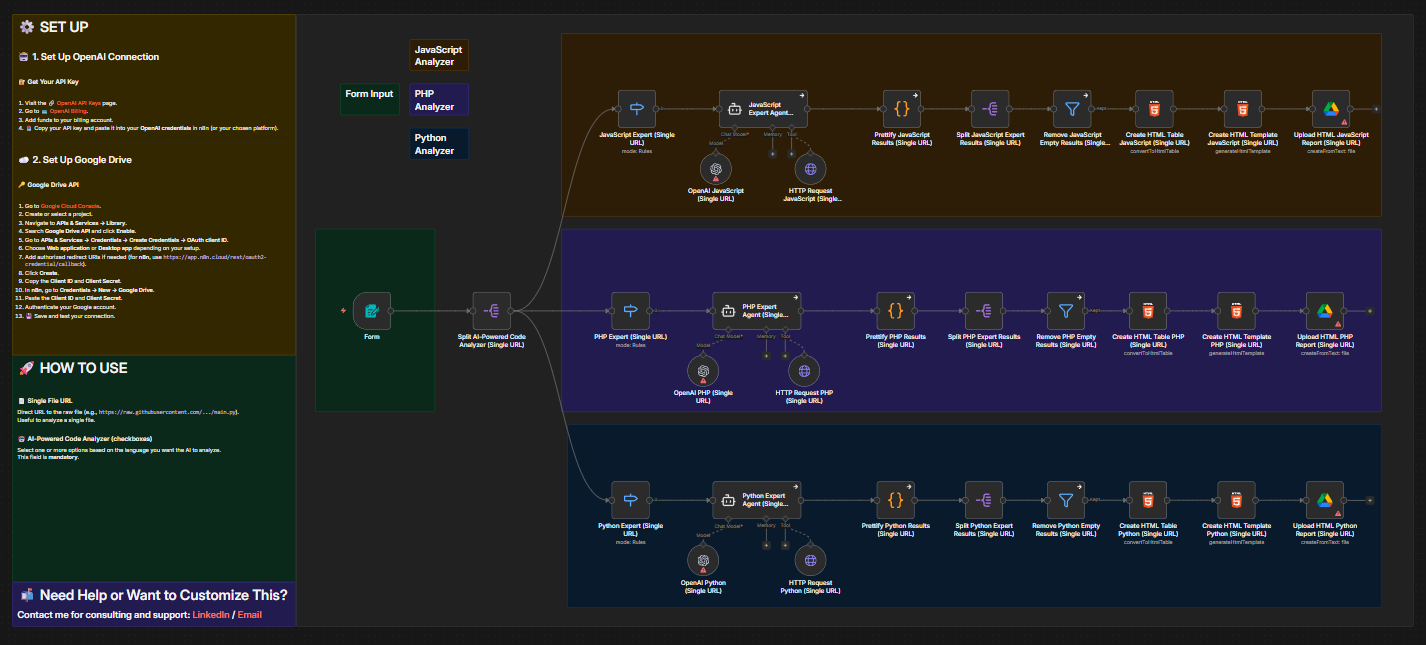1426x645 pixels.
Task: Click the Form Input sticky note label
Action: coord(369,94)
